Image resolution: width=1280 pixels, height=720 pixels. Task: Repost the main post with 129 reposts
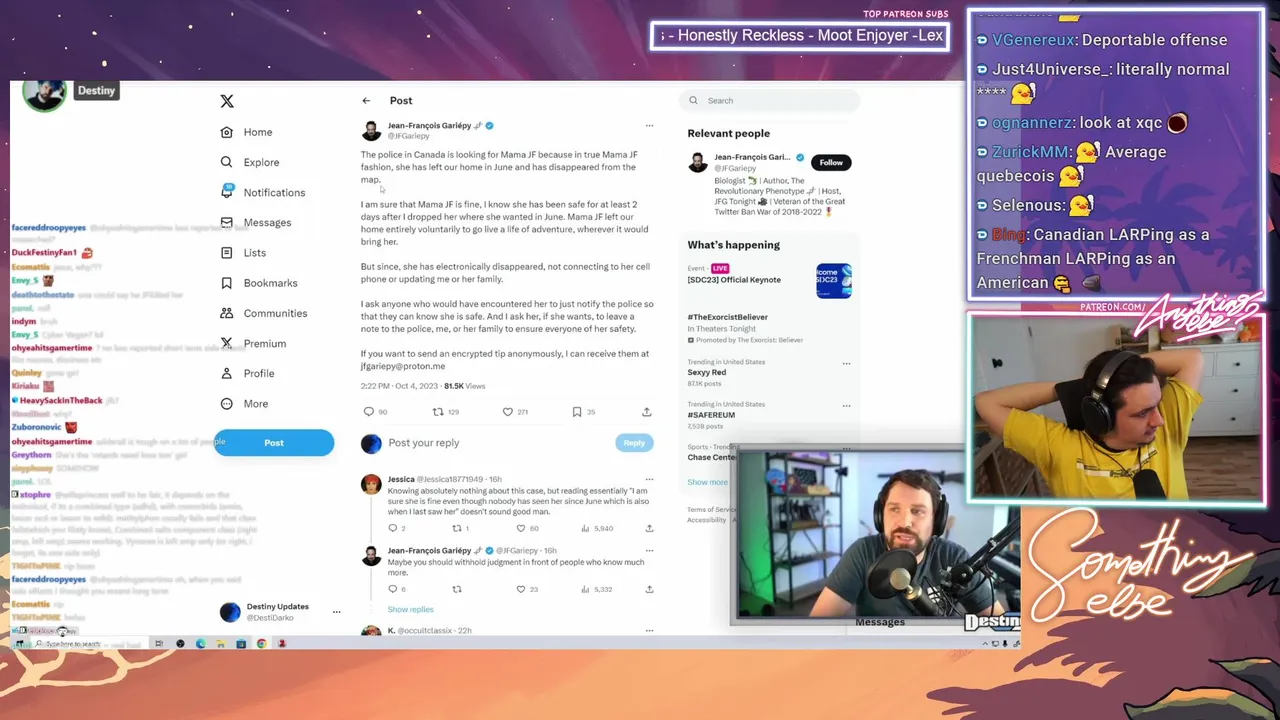tap(437, 412)
